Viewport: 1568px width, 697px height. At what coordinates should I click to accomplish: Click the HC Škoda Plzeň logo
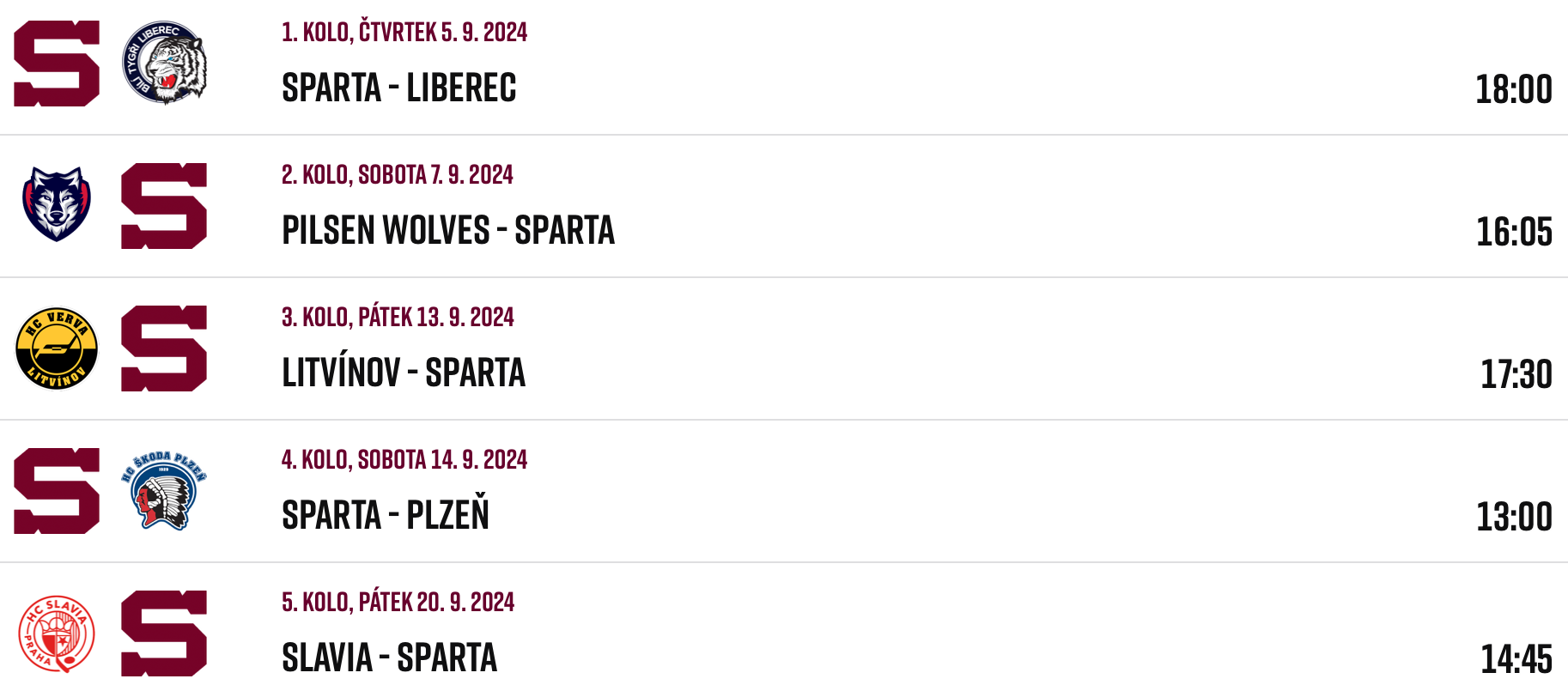point(164,490)
